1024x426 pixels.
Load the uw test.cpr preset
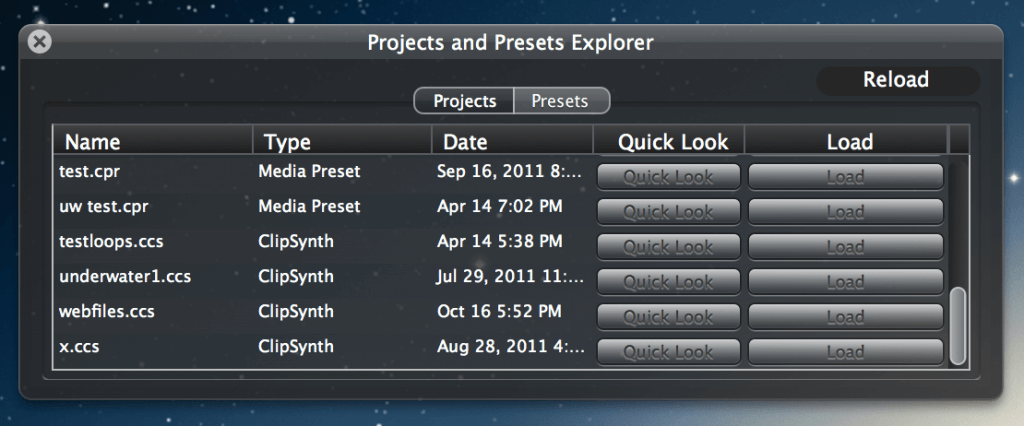coord(846,212)
